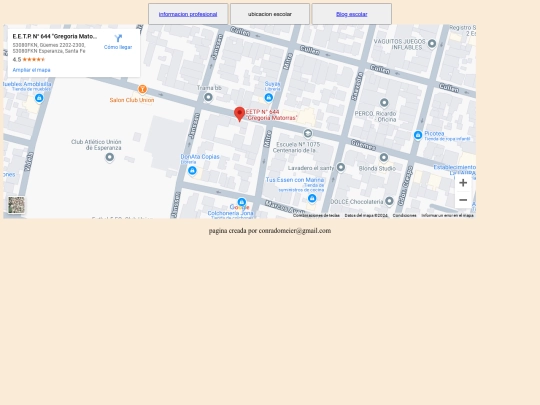Click the Cómo llegar directions icon

tap(118, 38)
